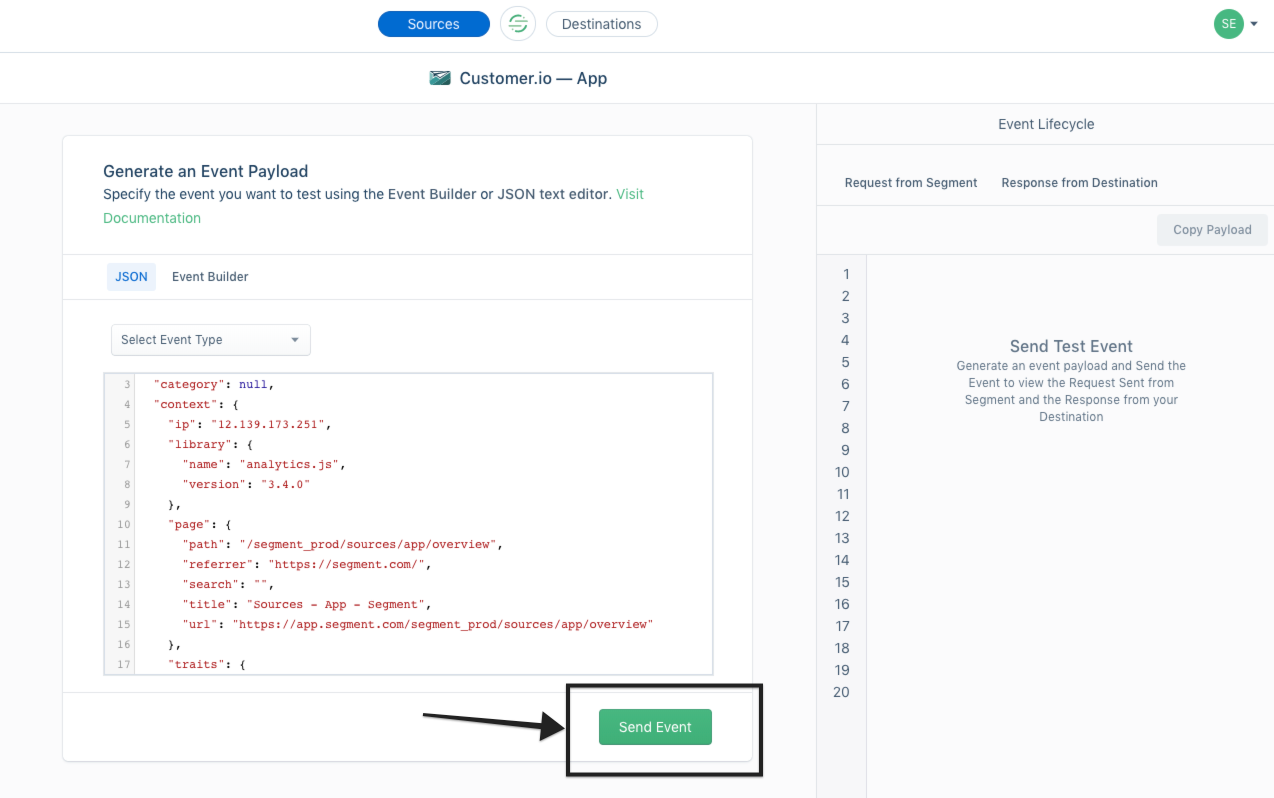The height and width of the screenshot is (798, 1274).
Task: Click the "traits": { line
Action: click(206, 664)
